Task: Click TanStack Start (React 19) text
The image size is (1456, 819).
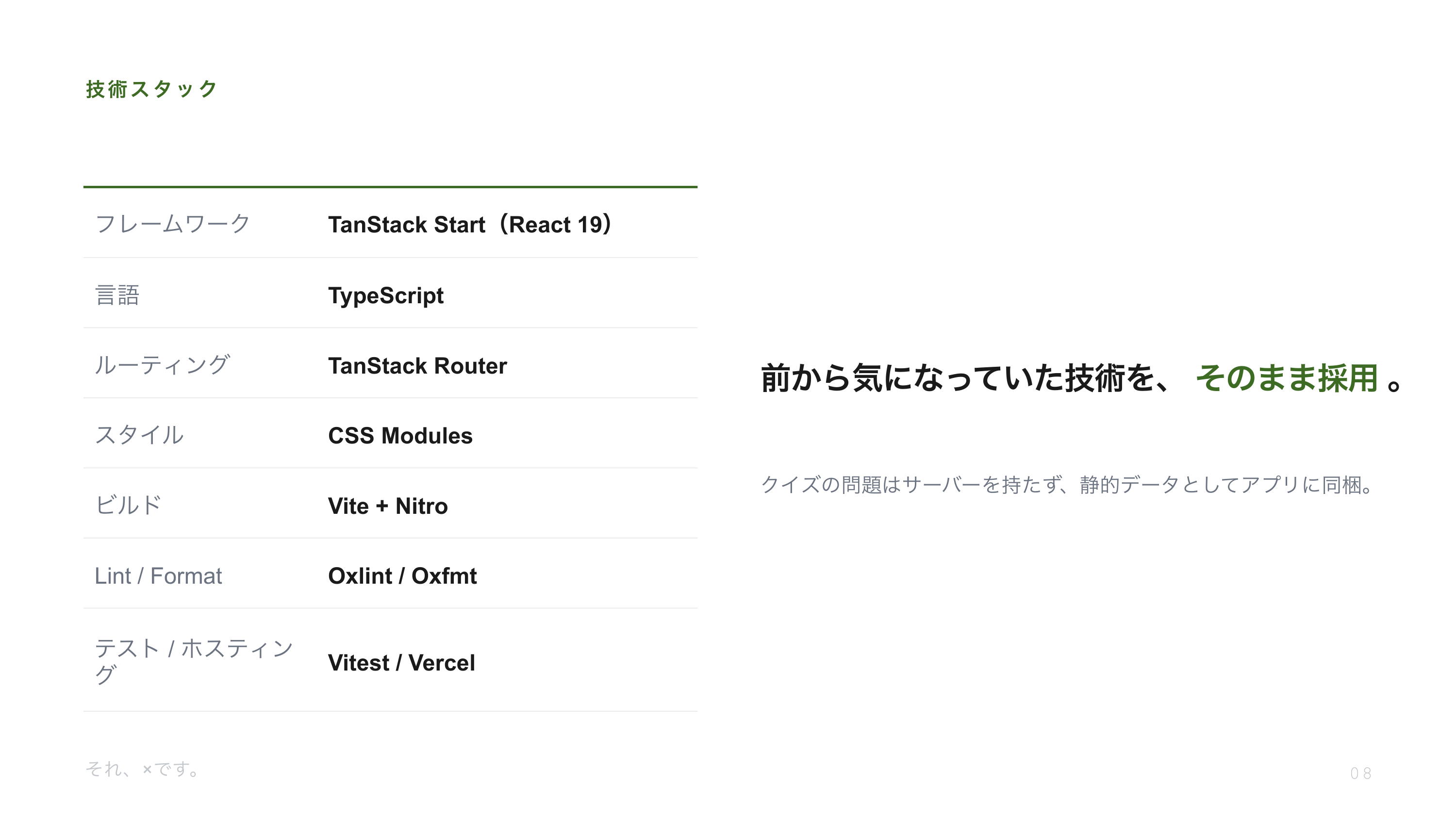Action: tap(470, 224)
